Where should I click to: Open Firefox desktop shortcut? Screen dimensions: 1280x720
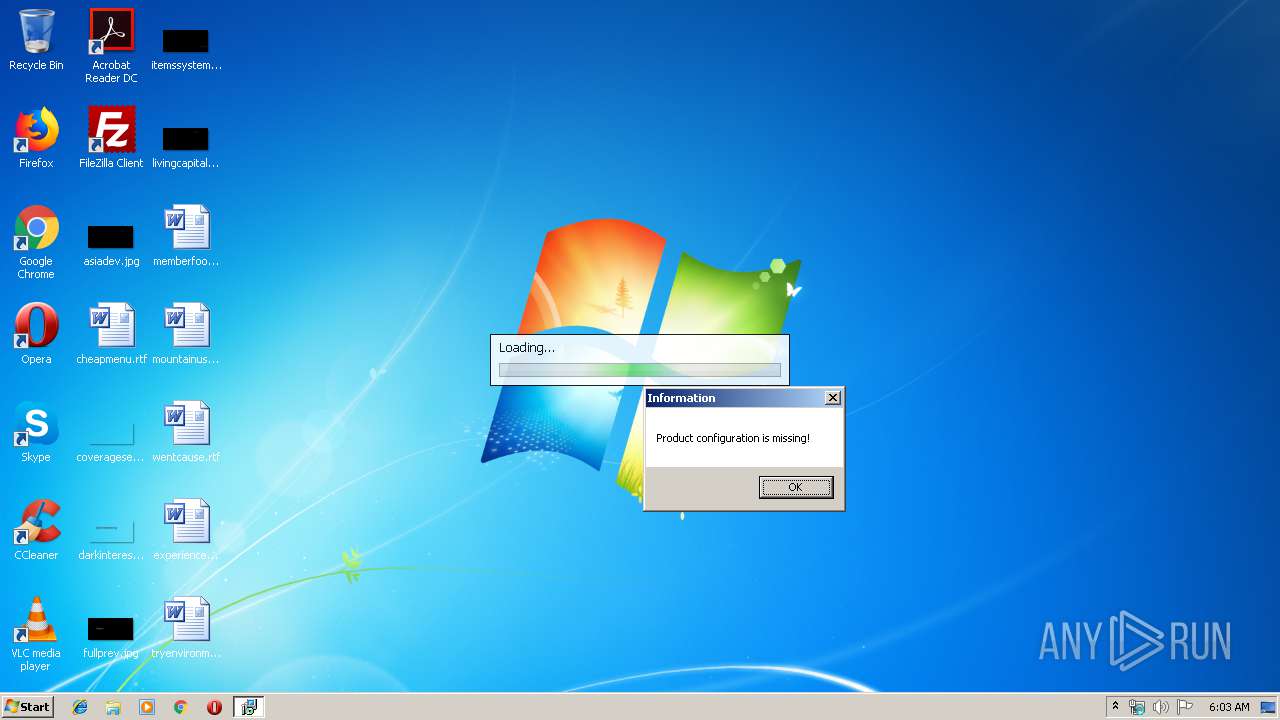[x=36, y=139]
